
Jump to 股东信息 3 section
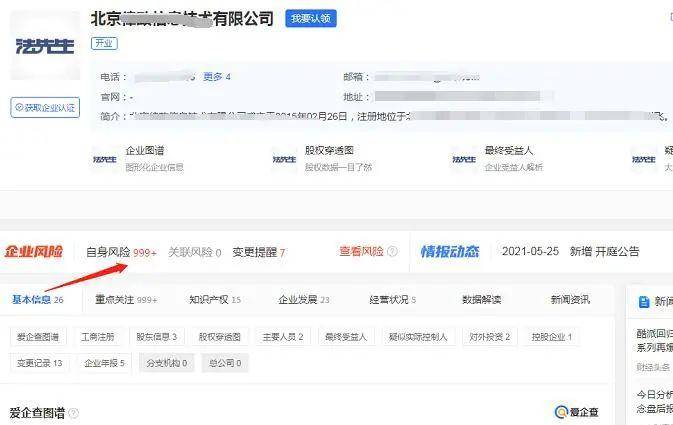[156, 337]
